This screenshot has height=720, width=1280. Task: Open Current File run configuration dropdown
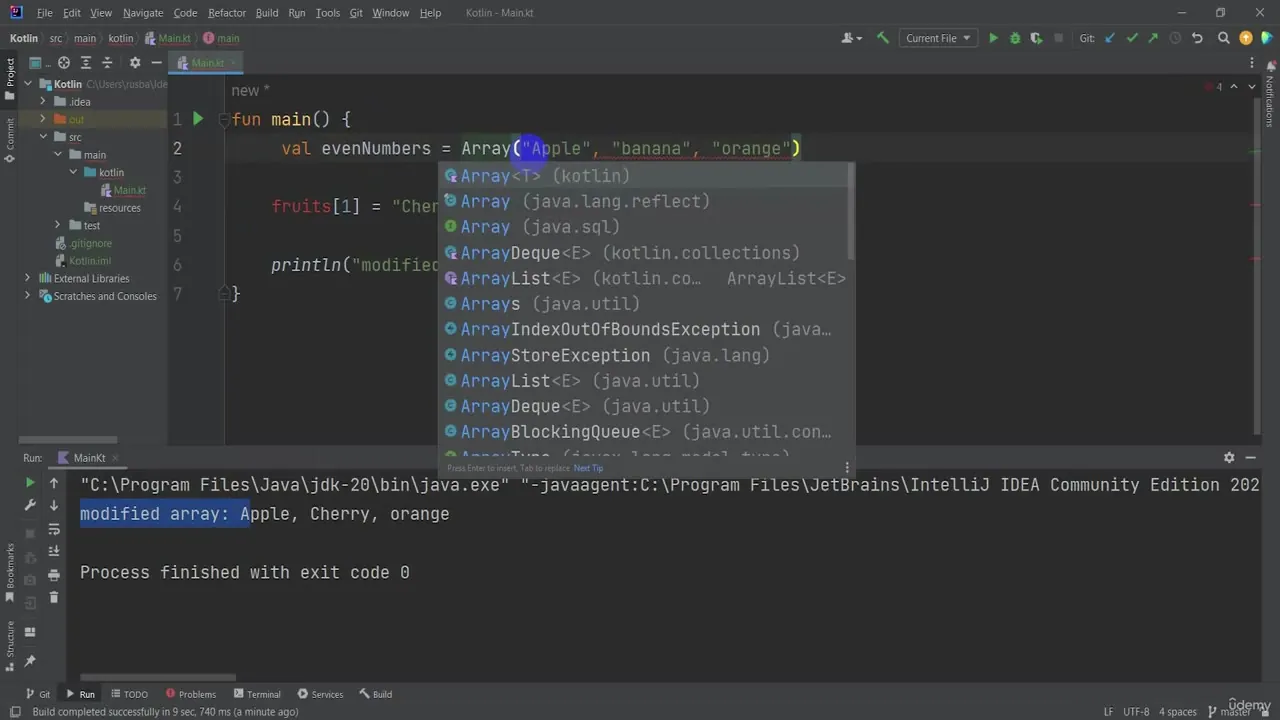point(938,38)
